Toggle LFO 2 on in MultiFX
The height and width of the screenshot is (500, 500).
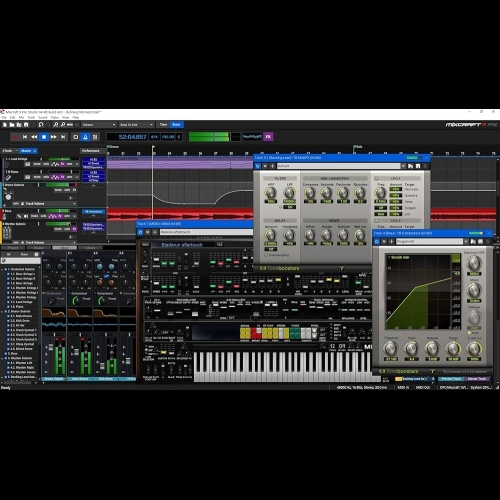[376, 221]
